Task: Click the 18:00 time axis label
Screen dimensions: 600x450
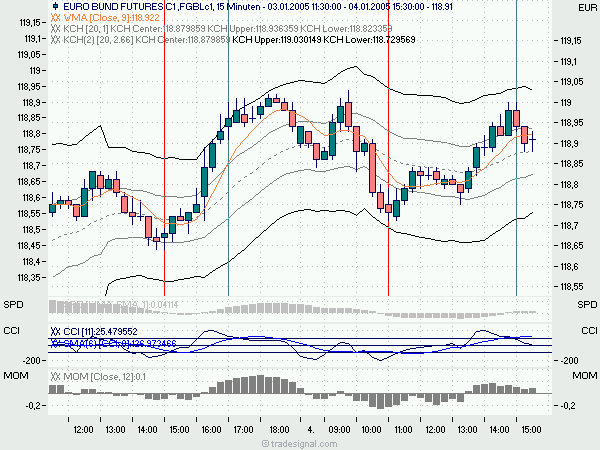Action: coord(279,430)
